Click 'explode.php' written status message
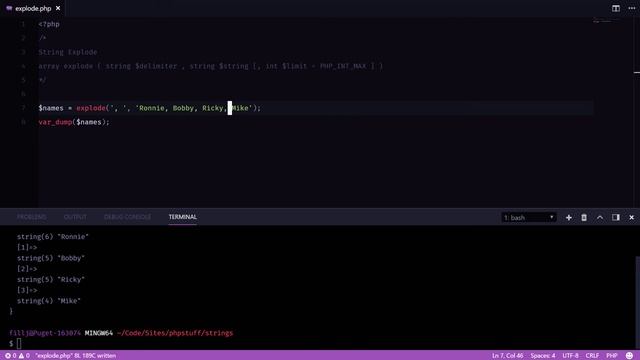The width and height of the screenshot is (640, 360). coord(76,356)
